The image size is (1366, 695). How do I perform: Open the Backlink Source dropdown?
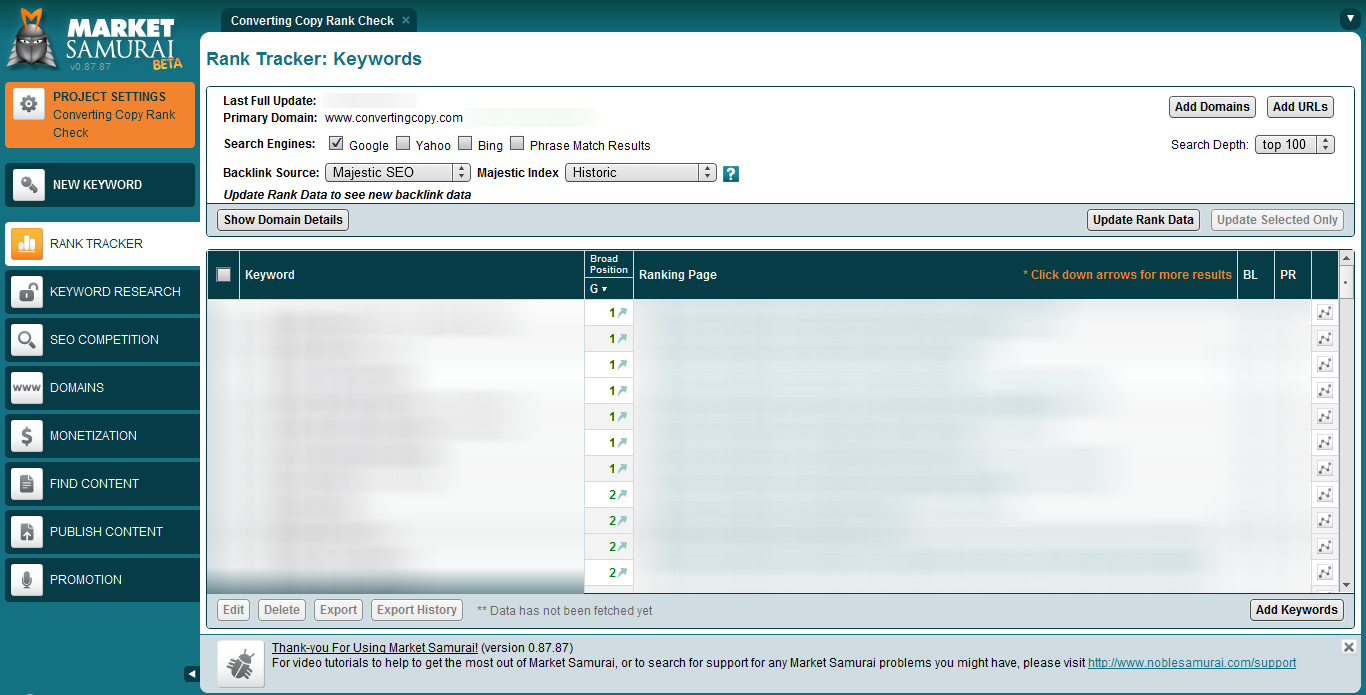tap(398, 173)
